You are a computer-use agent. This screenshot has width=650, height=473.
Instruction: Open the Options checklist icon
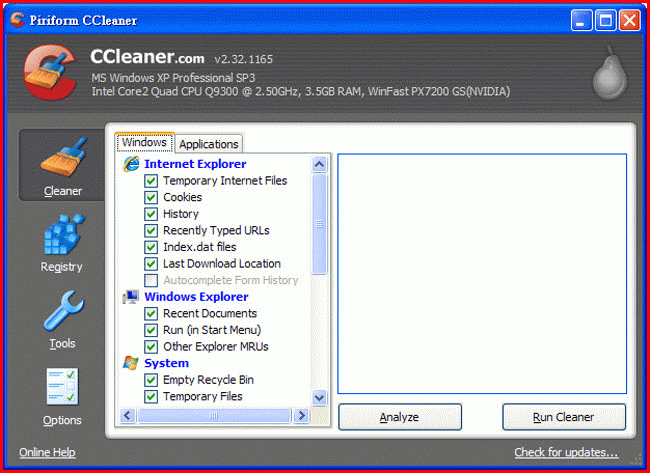pyautogui.click(x=62, y=386)
